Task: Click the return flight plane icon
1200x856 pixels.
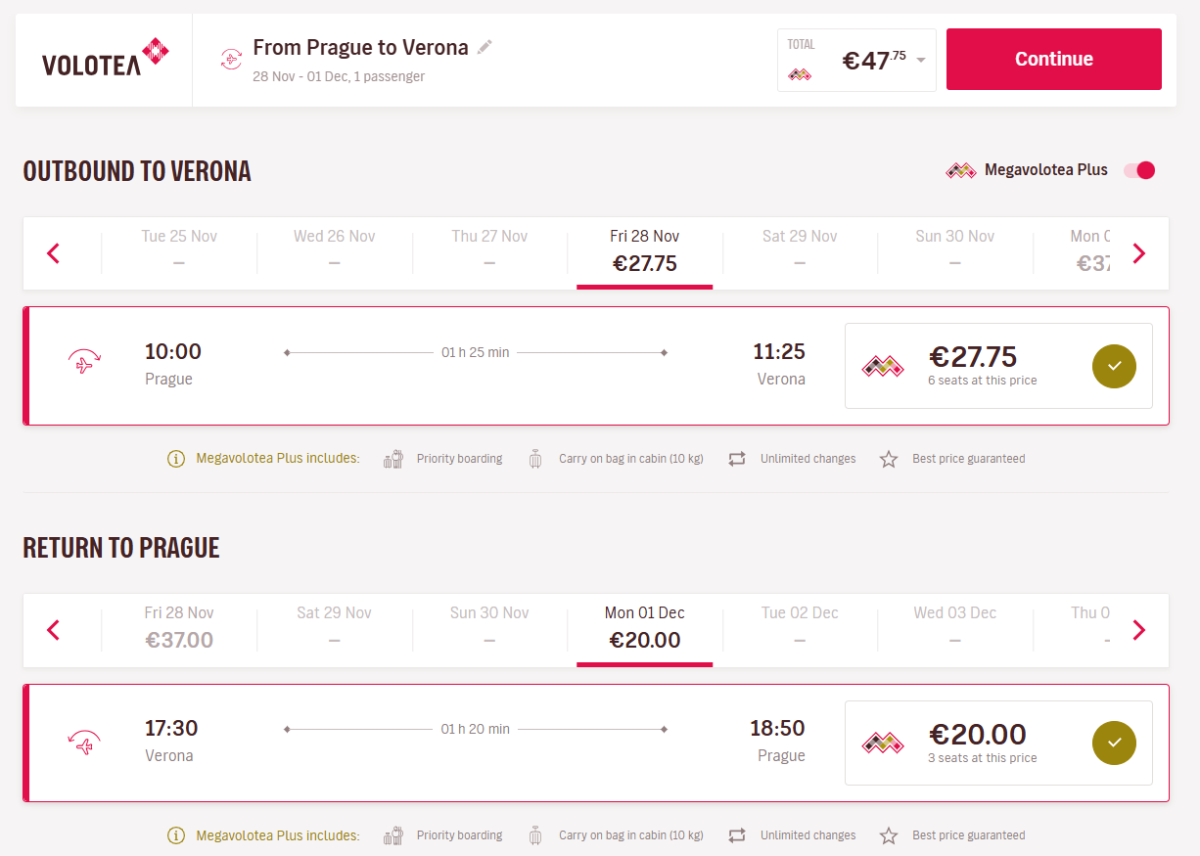Action: (84, 742)
